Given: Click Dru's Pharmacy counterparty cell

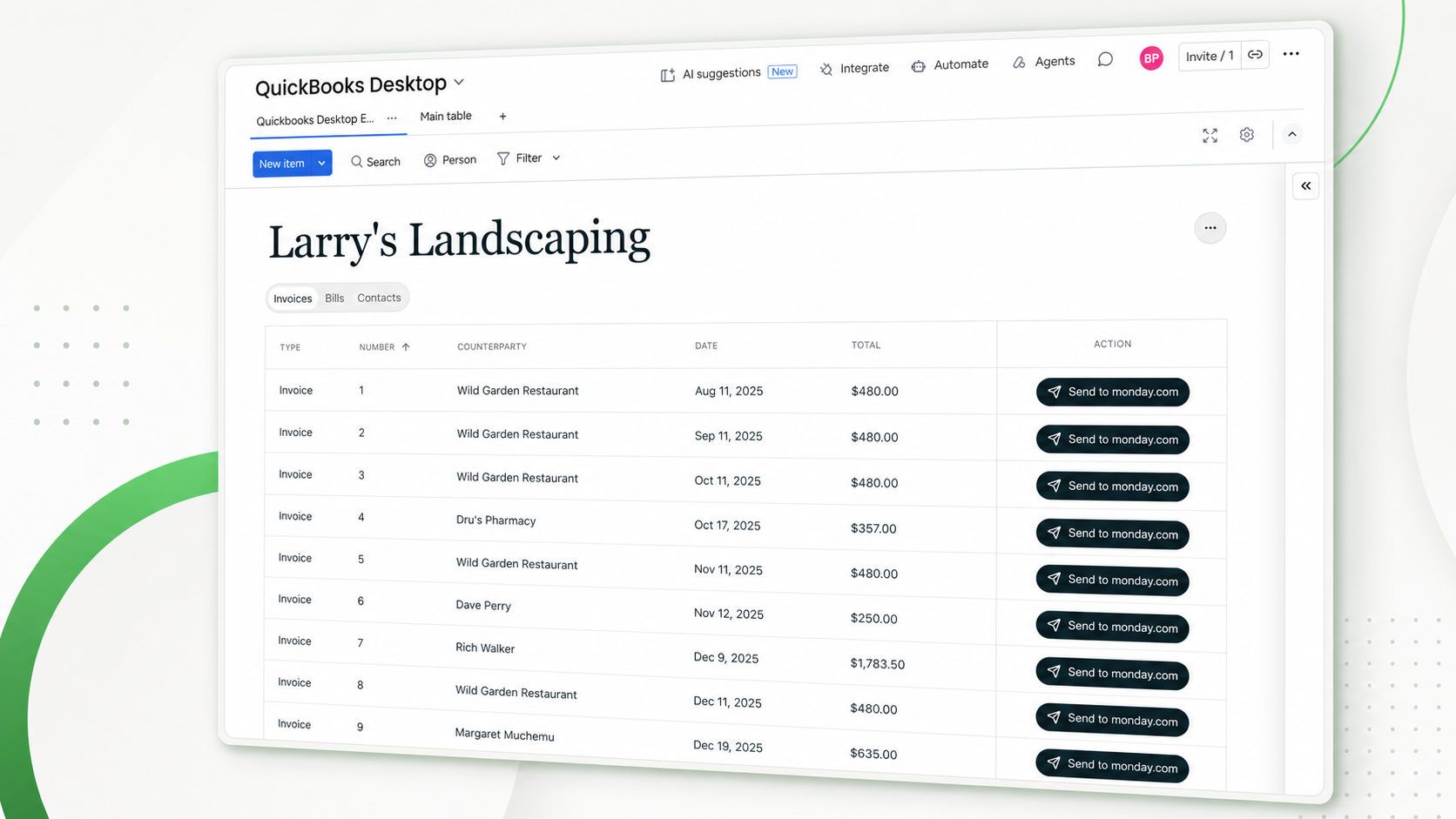Looking at the screenshot, I should [495, 520].
